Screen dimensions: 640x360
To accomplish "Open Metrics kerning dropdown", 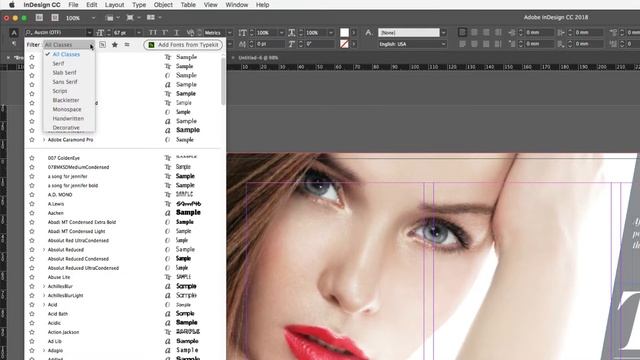I will click(229, 32).
